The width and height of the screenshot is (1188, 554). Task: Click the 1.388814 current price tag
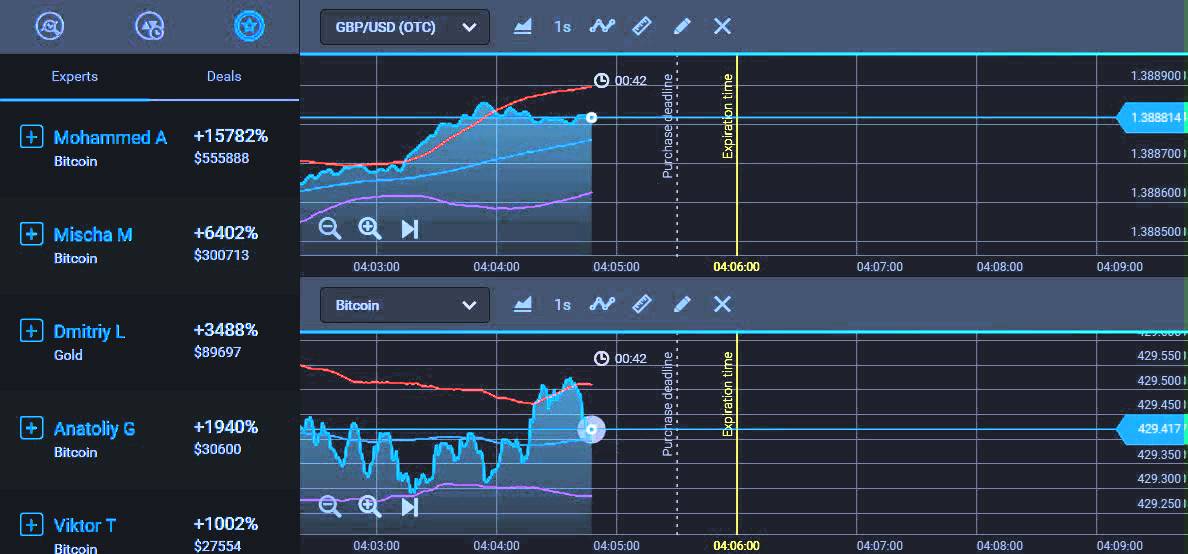pyautogui.click(x=1152, y=117)
